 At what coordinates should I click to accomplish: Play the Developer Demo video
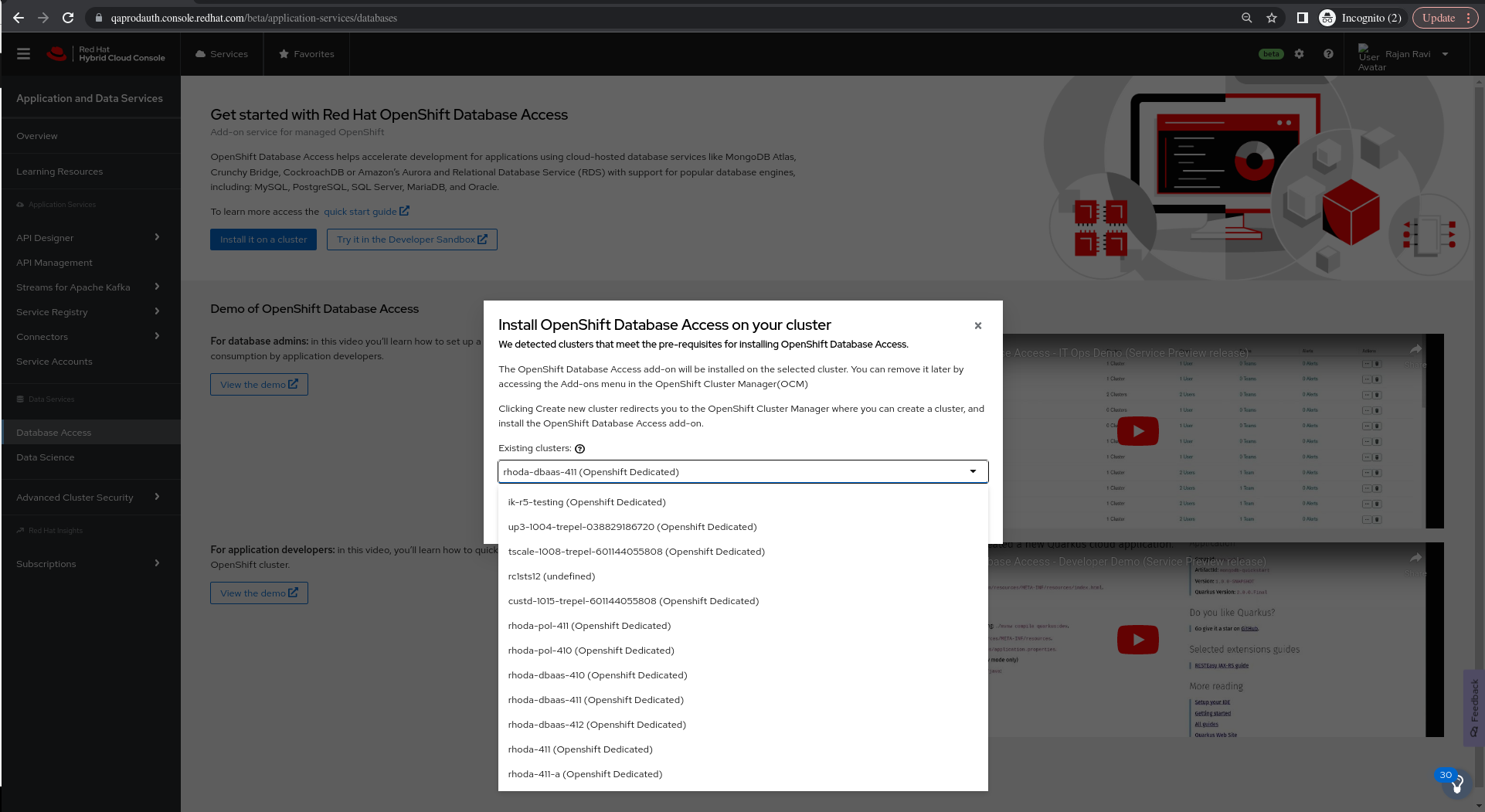click(1138, 640)
